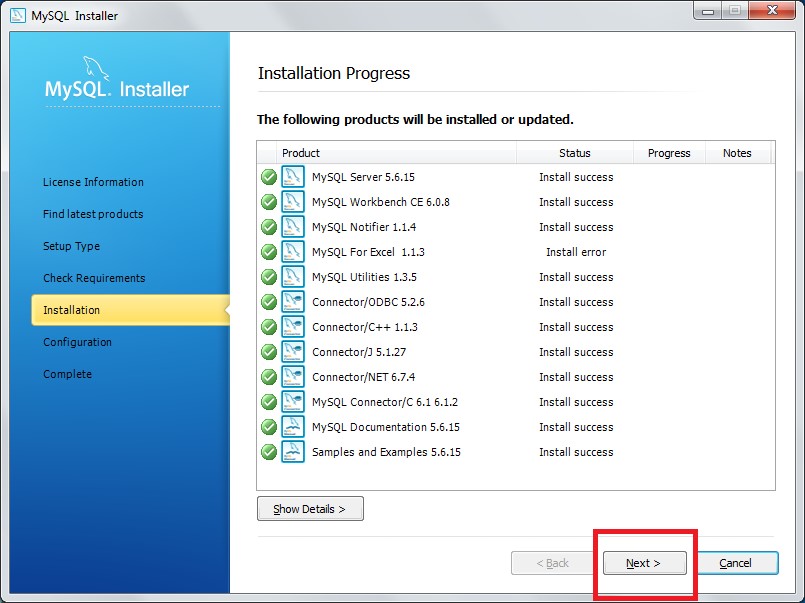The width and height of the screenshot is (805, 603).
Task: Click the Cancel button
Action: (x=735, y=563)
